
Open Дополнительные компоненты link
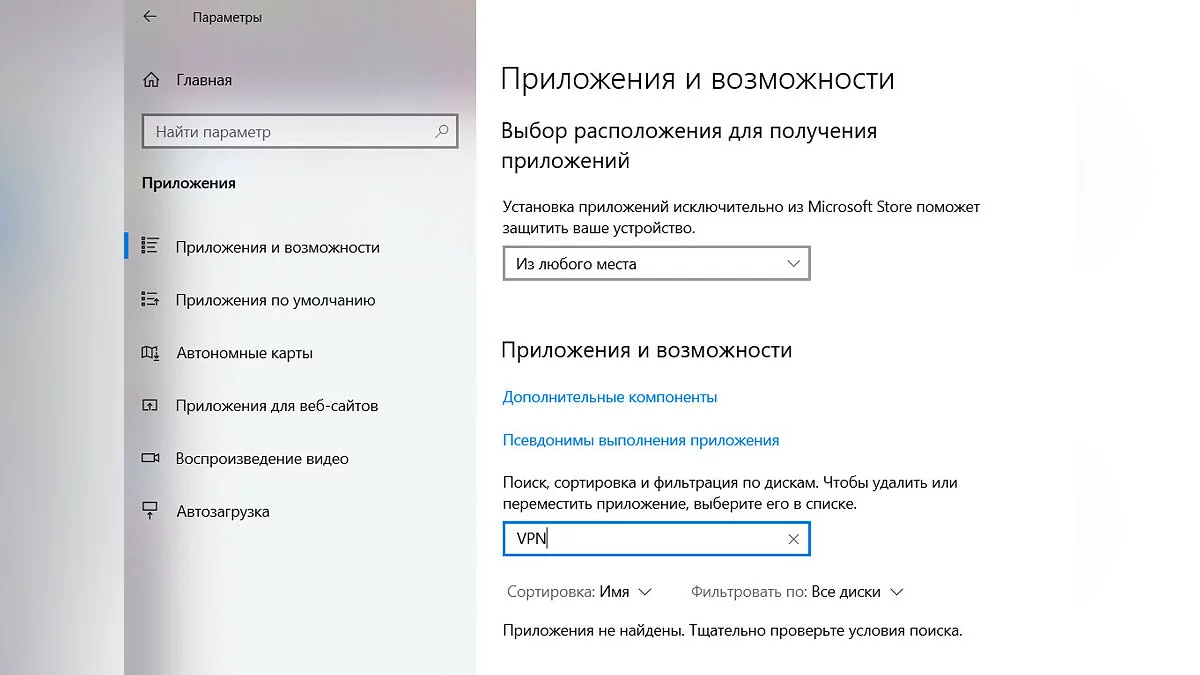610,397
